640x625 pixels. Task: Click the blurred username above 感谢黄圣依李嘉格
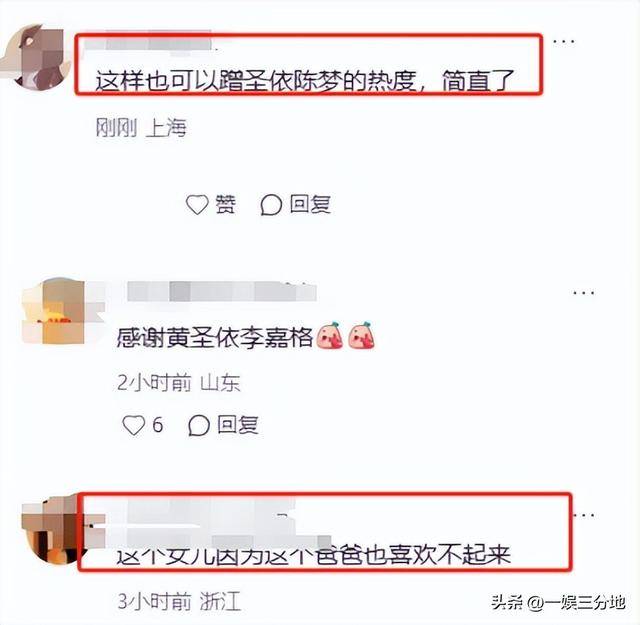222,292
